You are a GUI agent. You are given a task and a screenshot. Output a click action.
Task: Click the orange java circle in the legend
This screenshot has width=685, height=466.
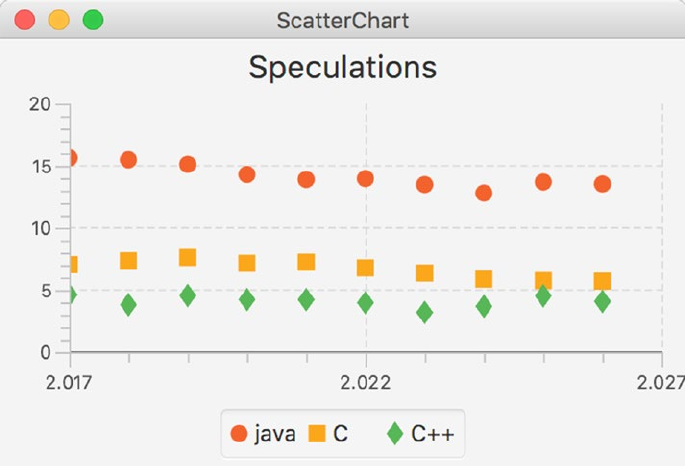coord(239,434)
